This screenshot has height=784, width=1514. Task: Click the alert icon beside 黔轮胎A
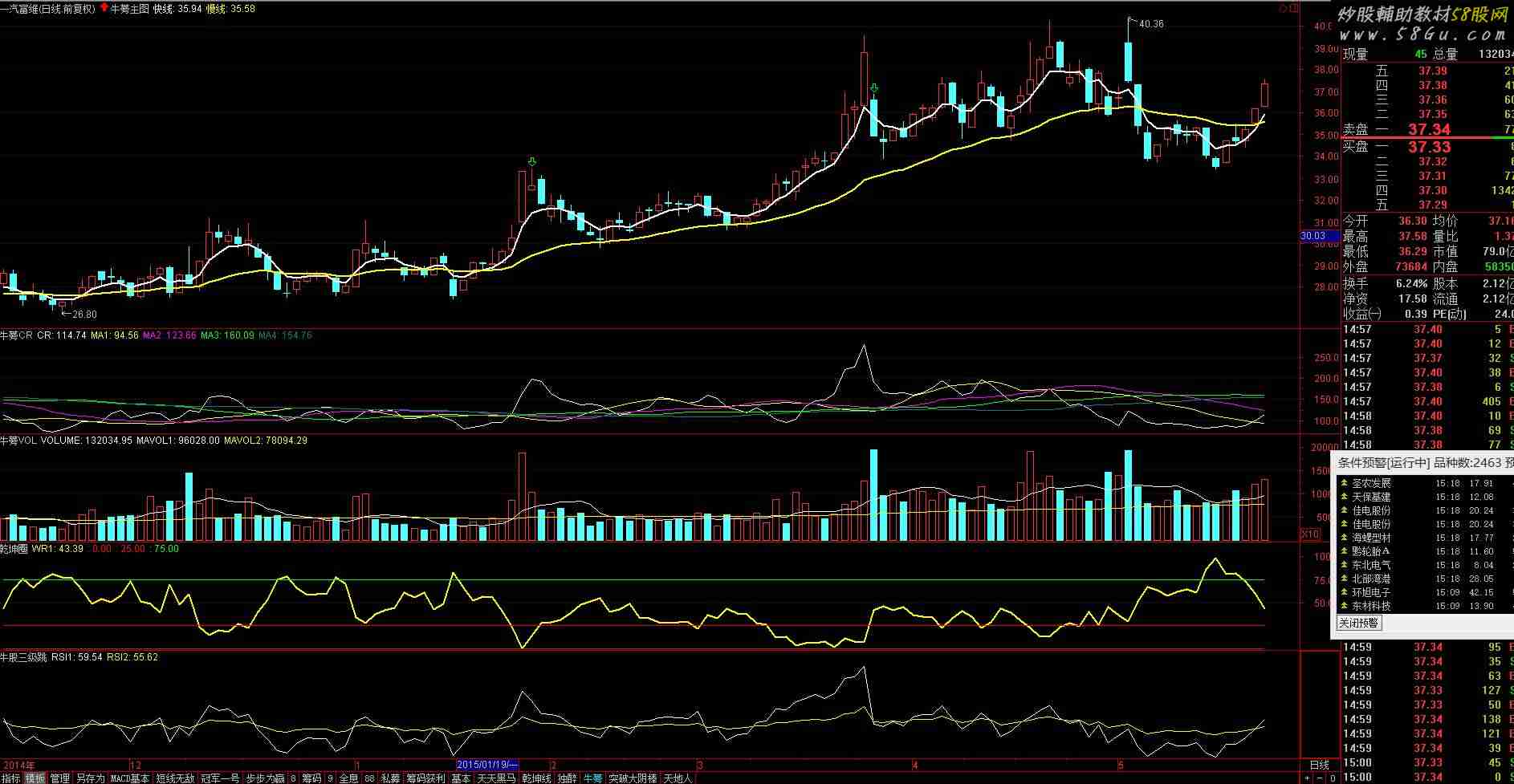[1345, 551]
